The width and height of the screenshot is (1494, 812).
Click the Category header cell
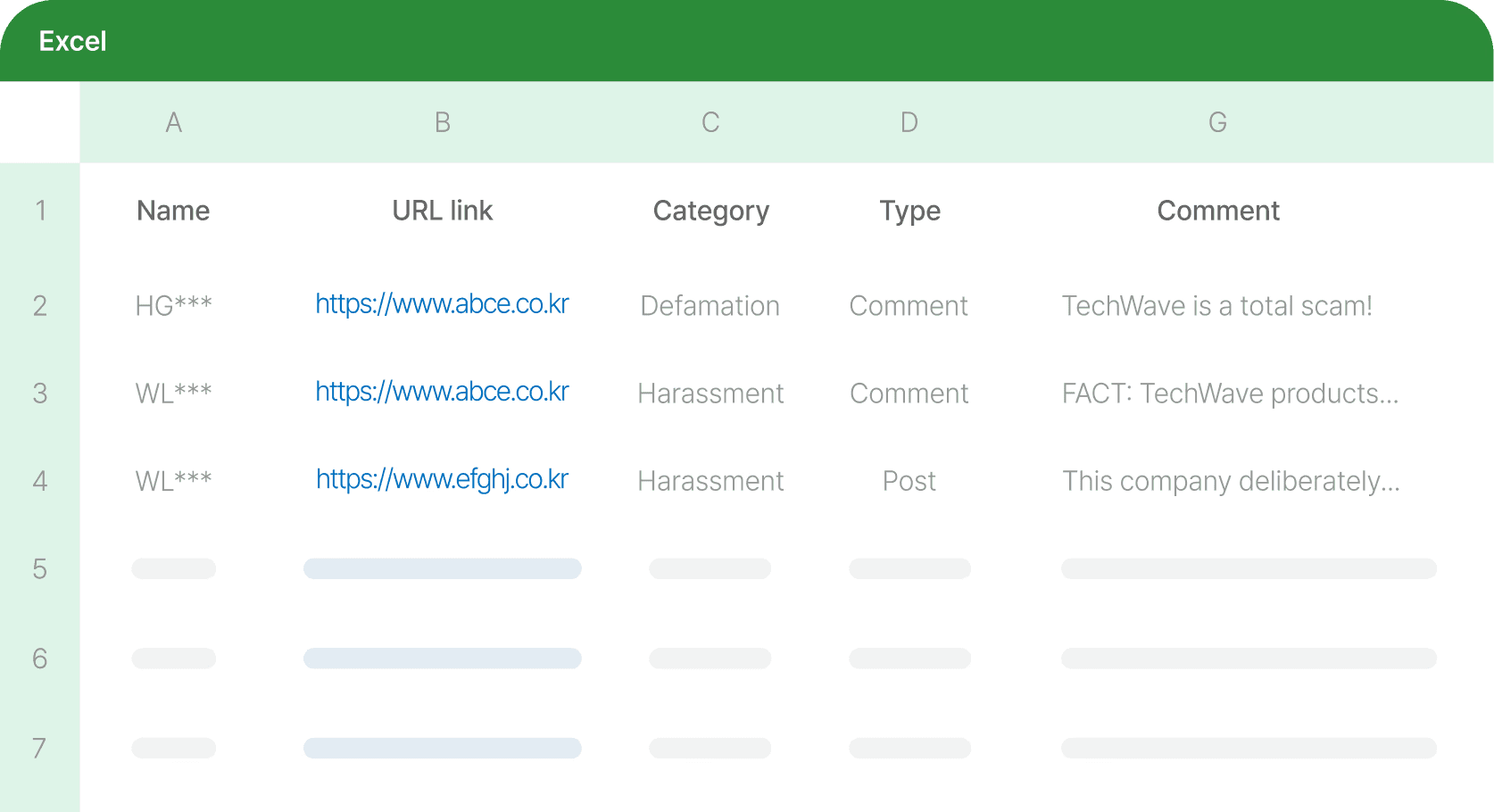pos(711,211)
